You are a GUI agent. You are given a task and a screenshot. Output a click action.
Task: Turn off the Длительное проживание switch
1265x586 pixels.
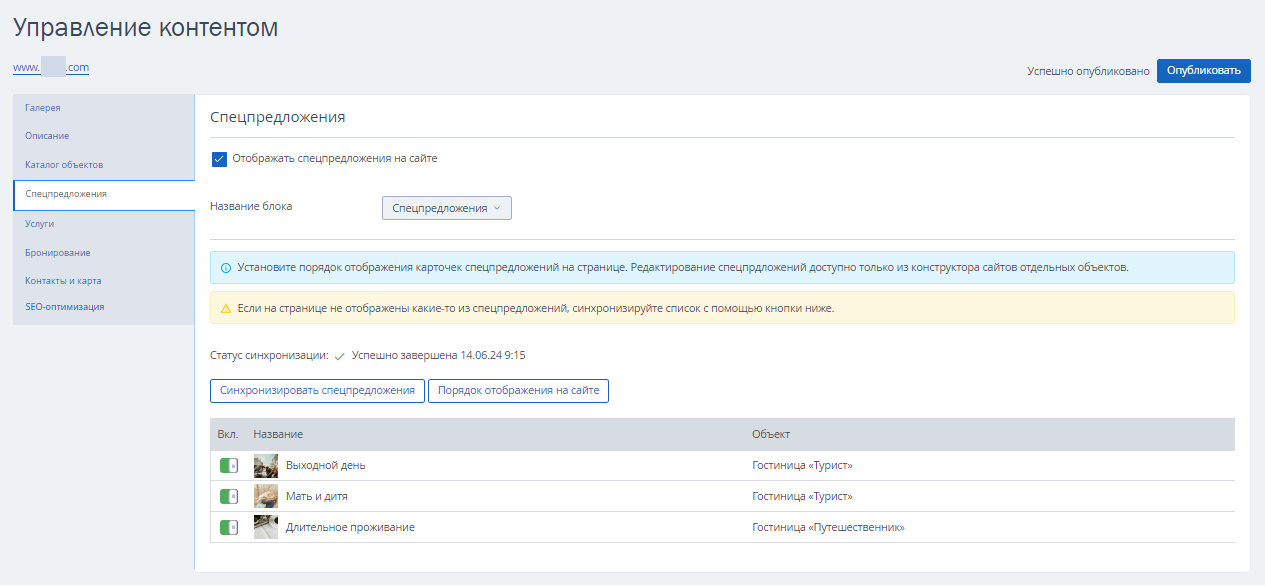229,527
